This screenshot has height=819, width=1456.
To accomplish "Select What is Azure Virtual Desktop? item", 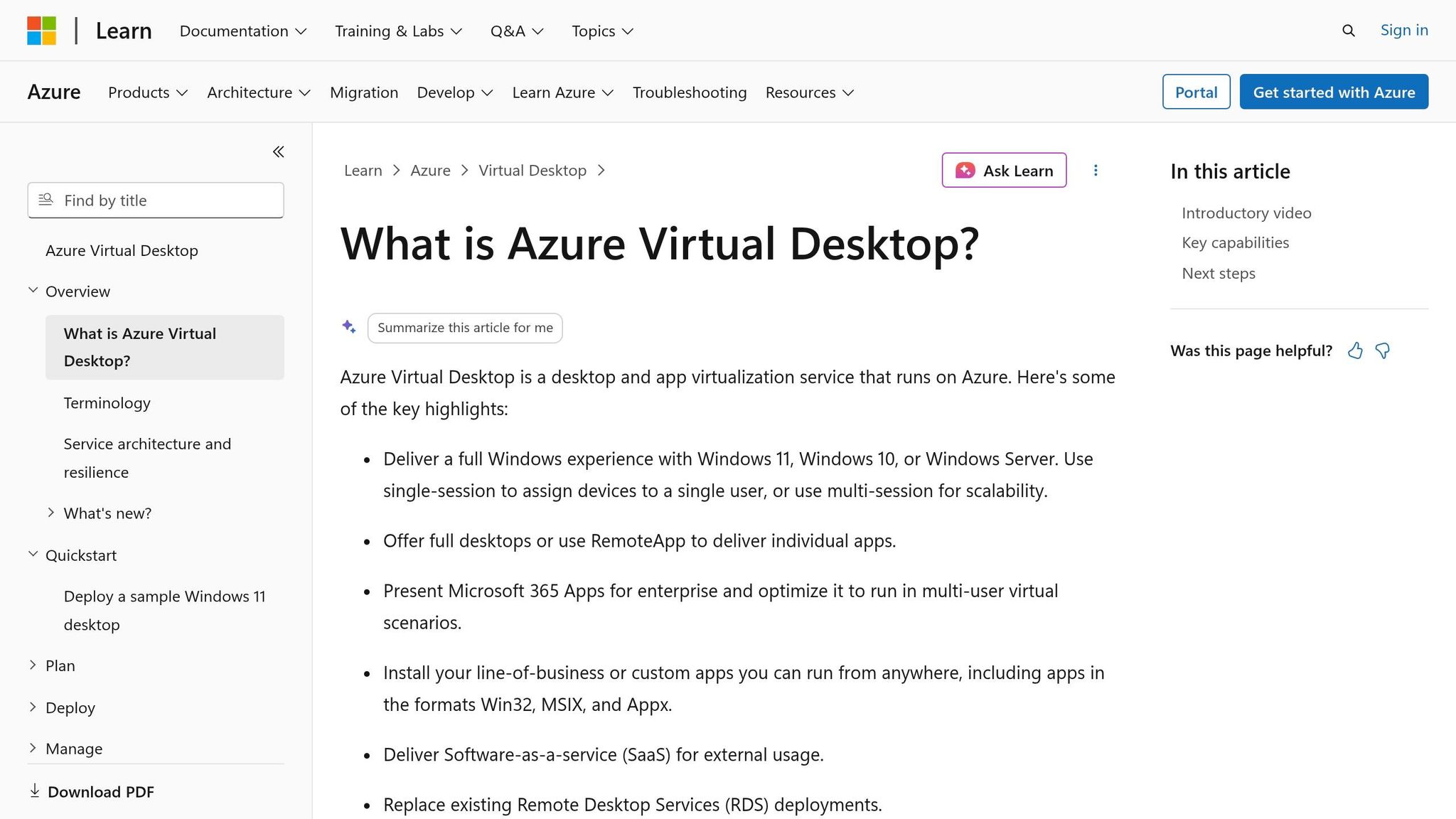I will coord(165,347).
